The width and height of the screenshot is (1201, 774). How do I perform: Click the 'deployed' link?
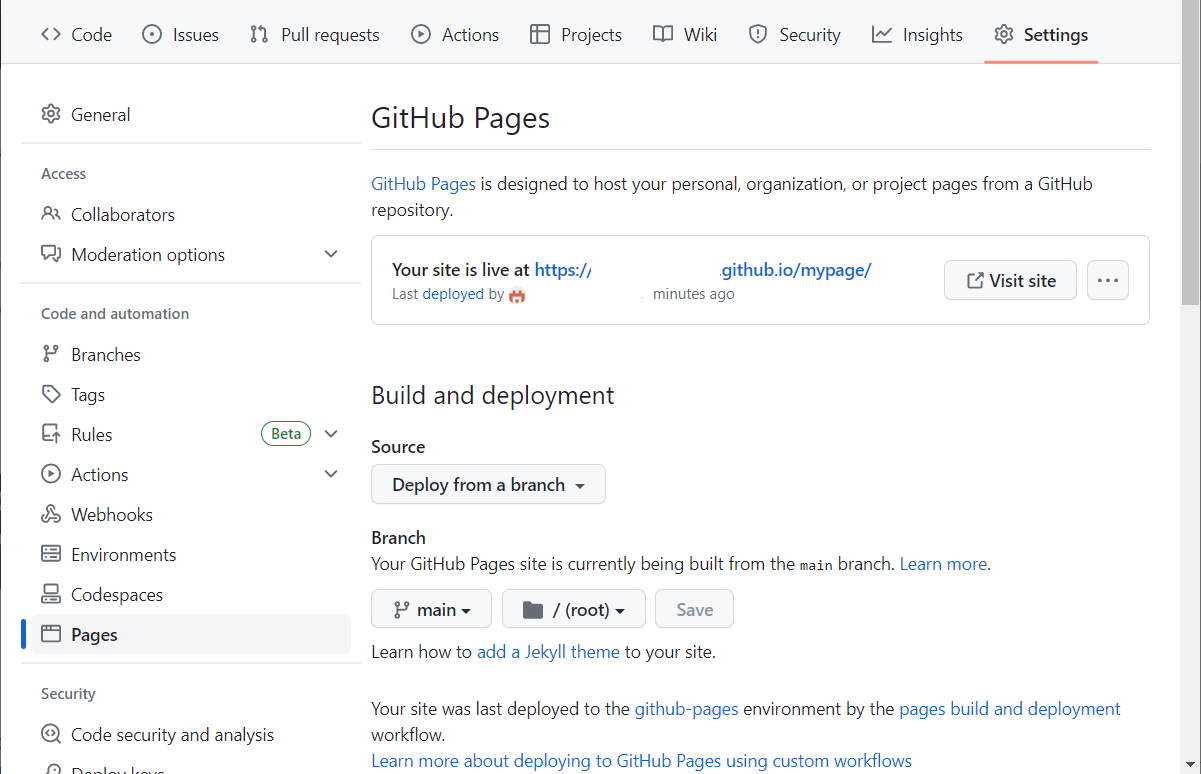click(453, 294)
